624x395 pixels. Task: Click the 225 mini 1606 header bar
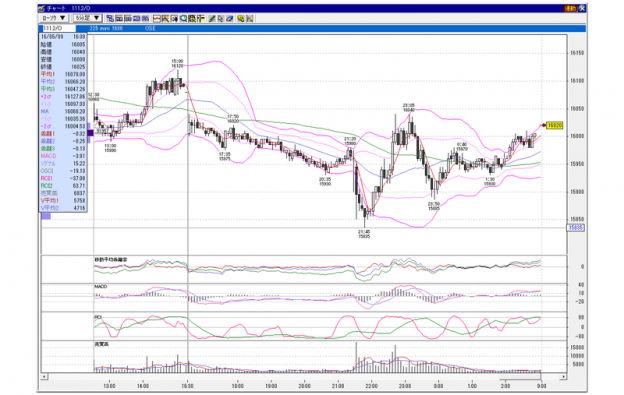point(330,28)
